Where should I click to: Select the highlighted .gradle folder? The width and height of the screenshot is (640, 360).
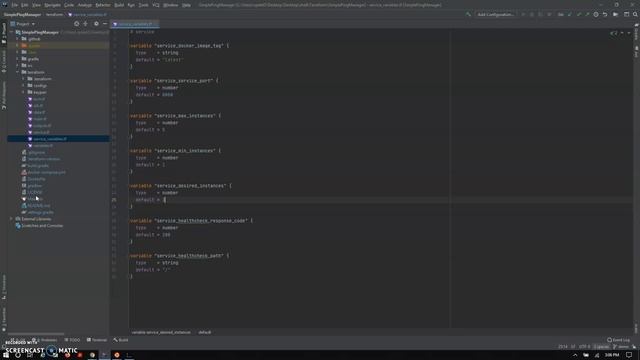point(58,46)
